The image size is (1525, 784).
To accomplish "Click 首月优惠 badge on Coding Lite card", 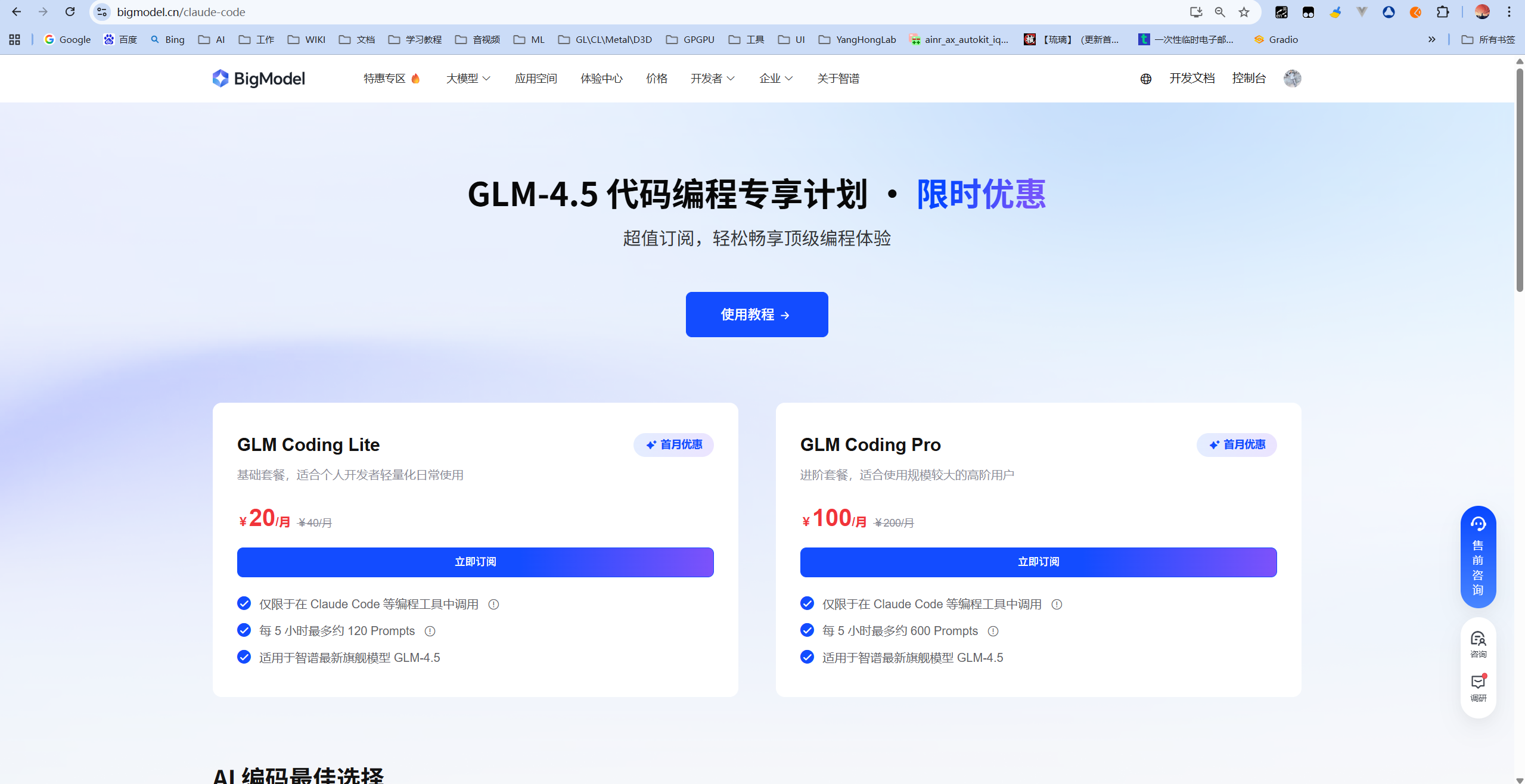I will [x=673, y=444].
